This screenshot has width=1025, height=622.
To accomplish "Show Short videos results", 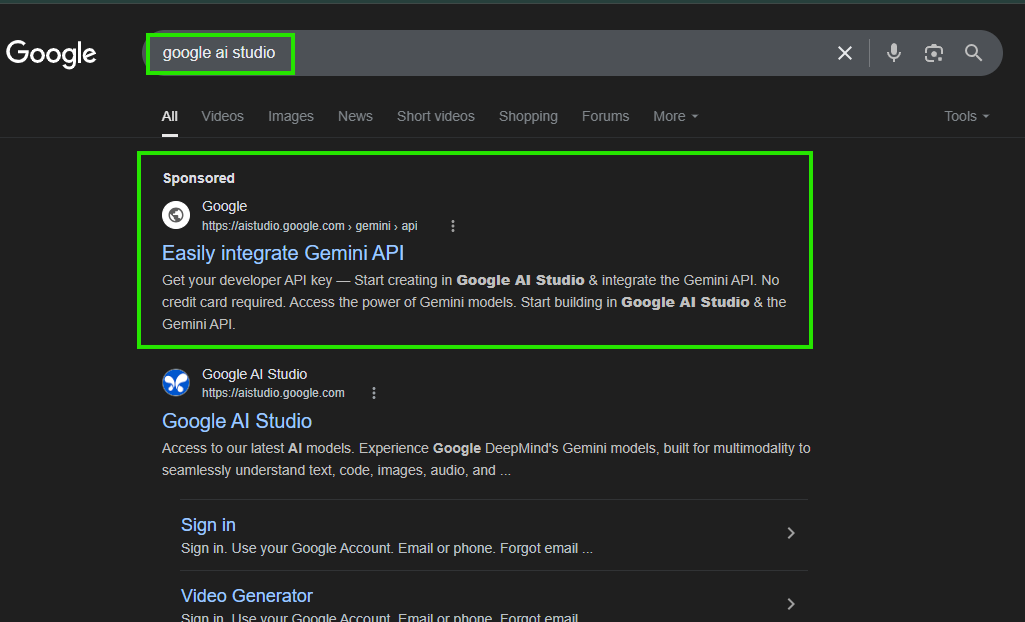I will [435, 116].
